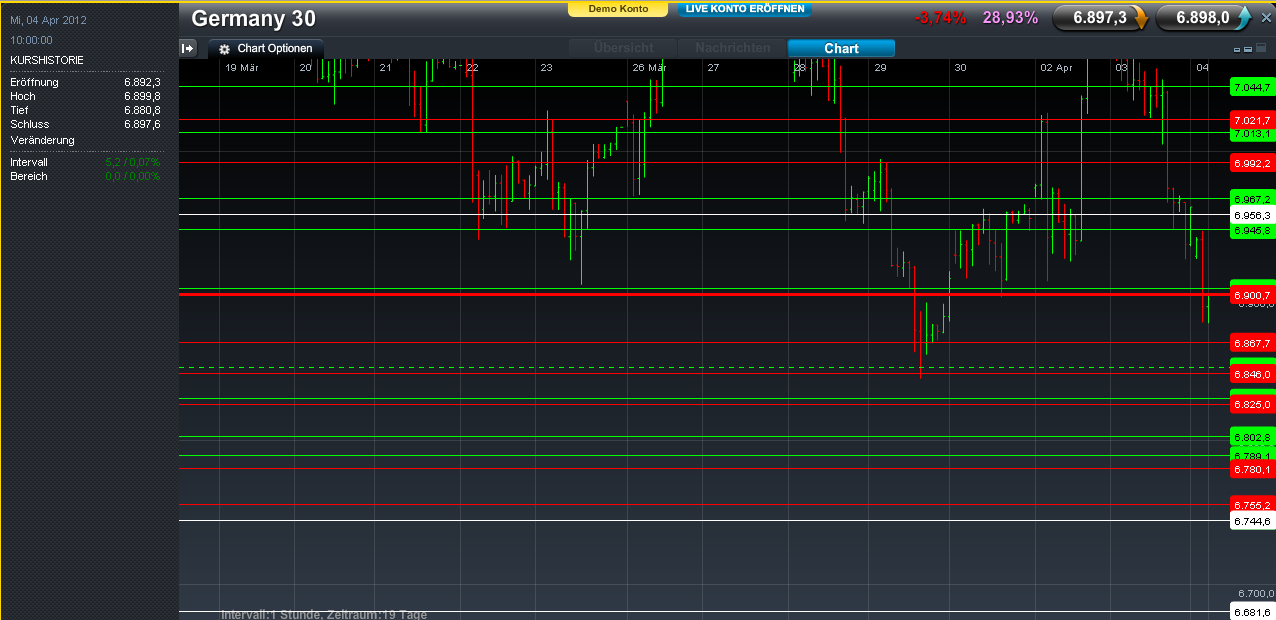Click the Schluss value 6.897,6

(142, 124)
